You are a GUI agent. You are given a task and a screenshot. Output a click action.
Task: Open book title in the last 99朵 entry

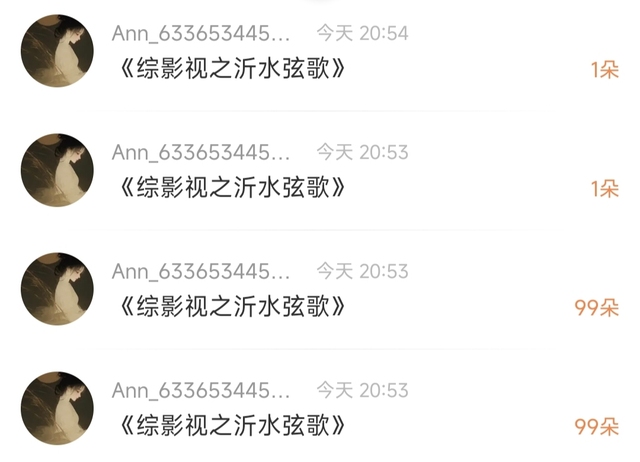pos(233,425)
